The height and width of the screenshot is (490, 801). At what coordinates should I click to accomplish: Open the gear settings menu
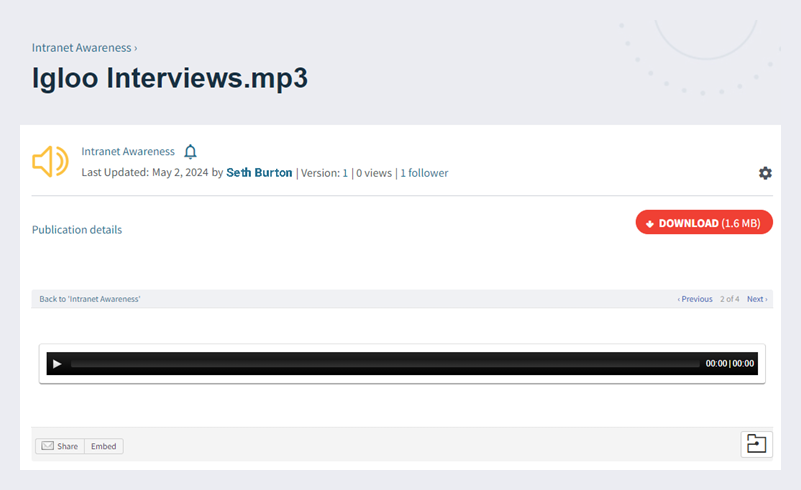coord(765,173)
